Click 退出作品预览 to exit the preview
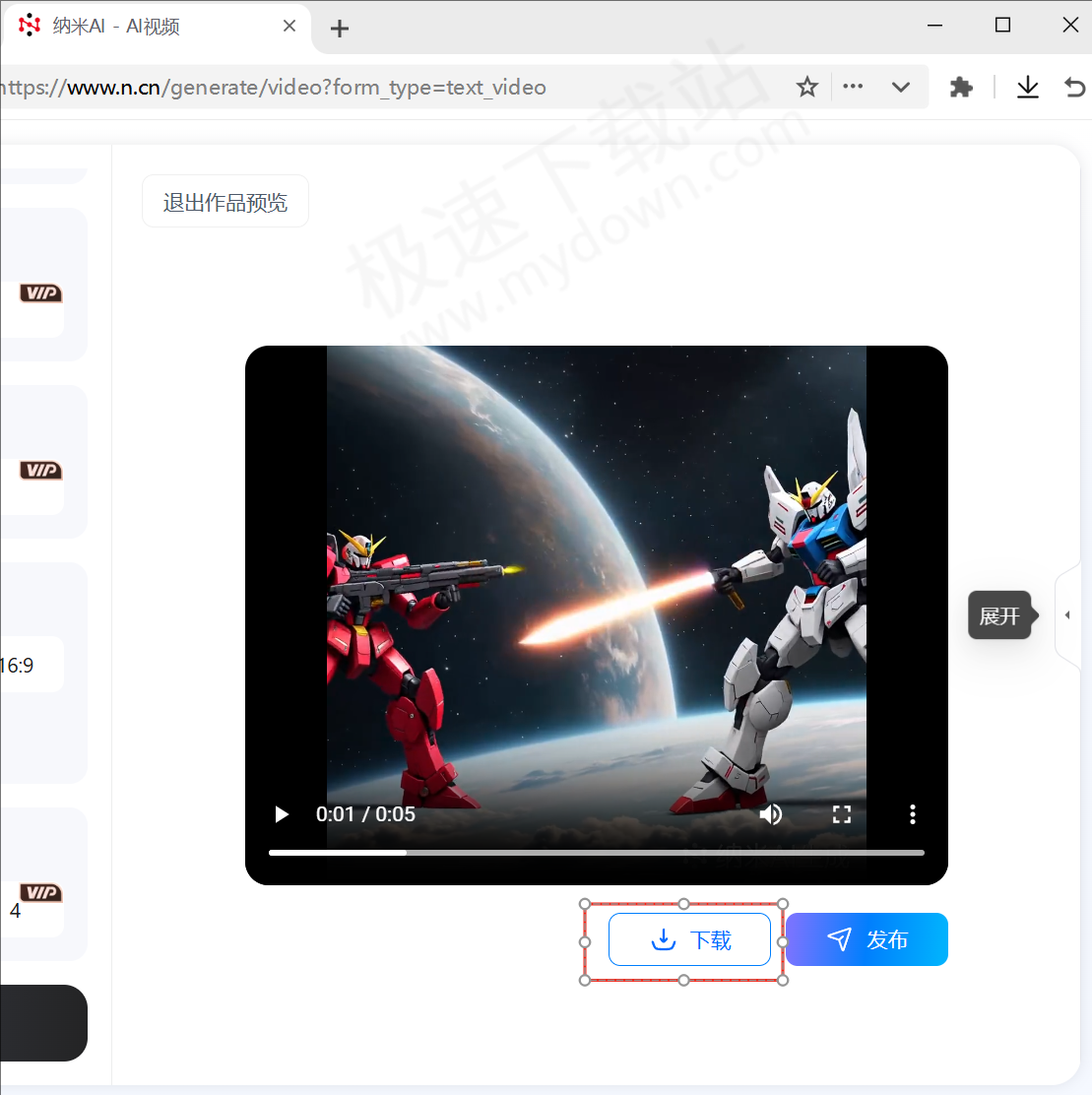Image resolution: width=1092 pixels, height=1095 pixels. [225, 201]
